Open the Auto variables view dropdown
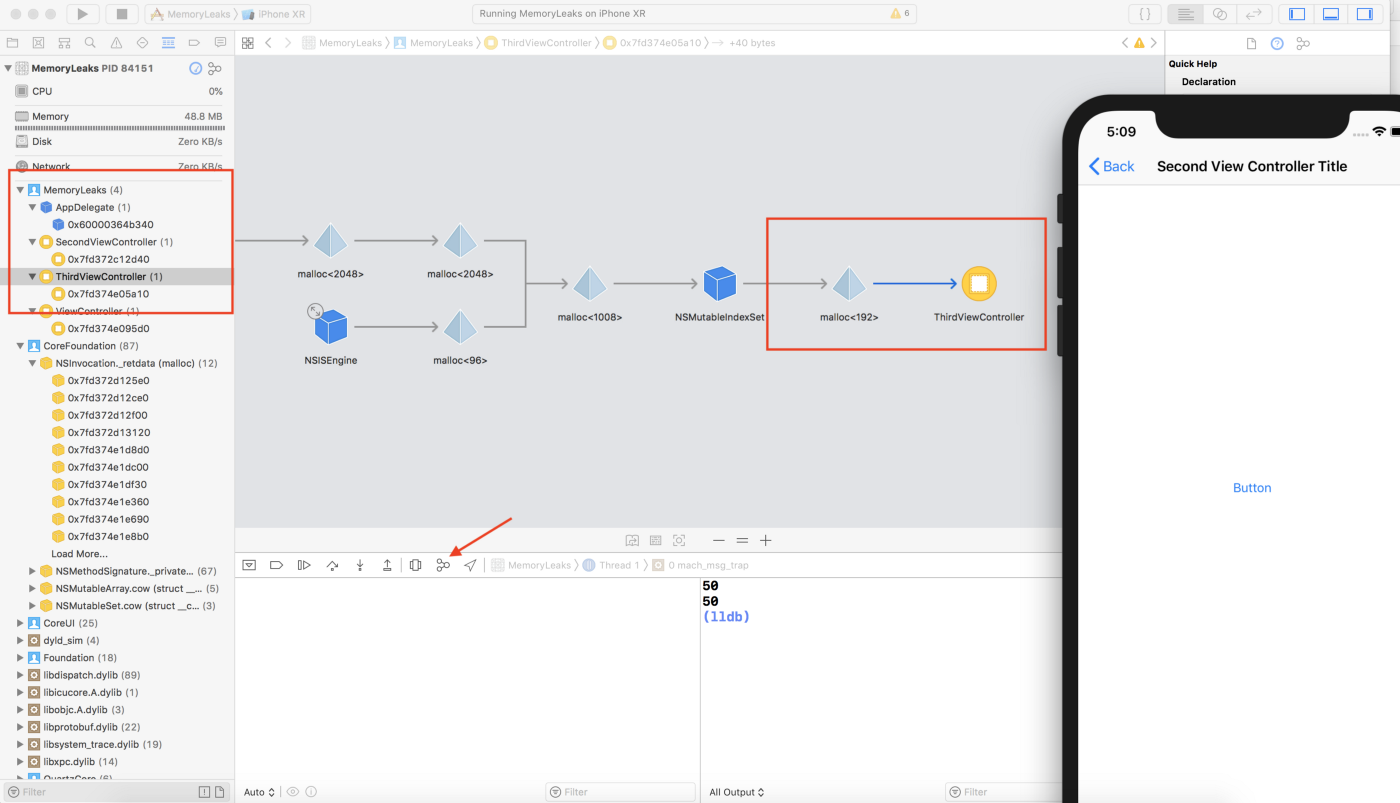The width and height of the screenshot is (1400, 803). click(259, 792)
